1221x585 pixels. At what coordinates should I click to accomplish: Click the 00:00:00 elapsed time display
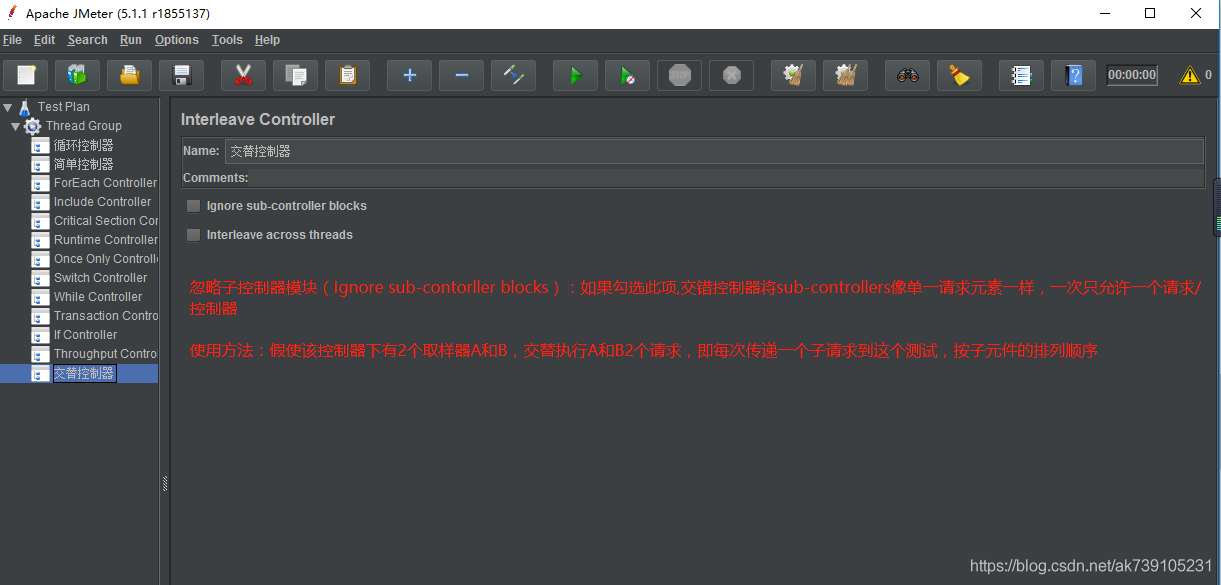coord(1132,75)
